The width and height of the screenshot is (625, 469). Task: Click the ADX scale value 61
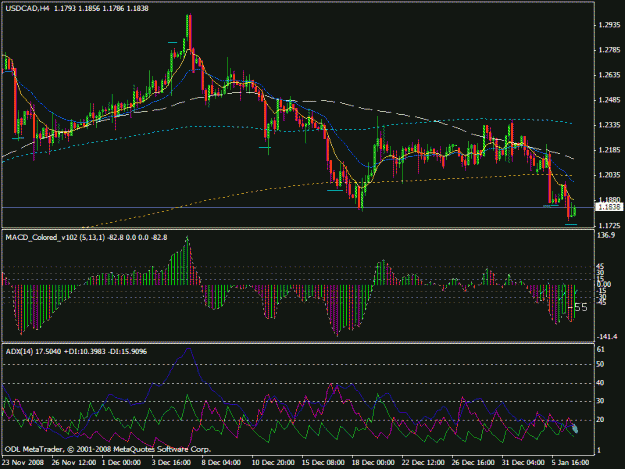601,349
